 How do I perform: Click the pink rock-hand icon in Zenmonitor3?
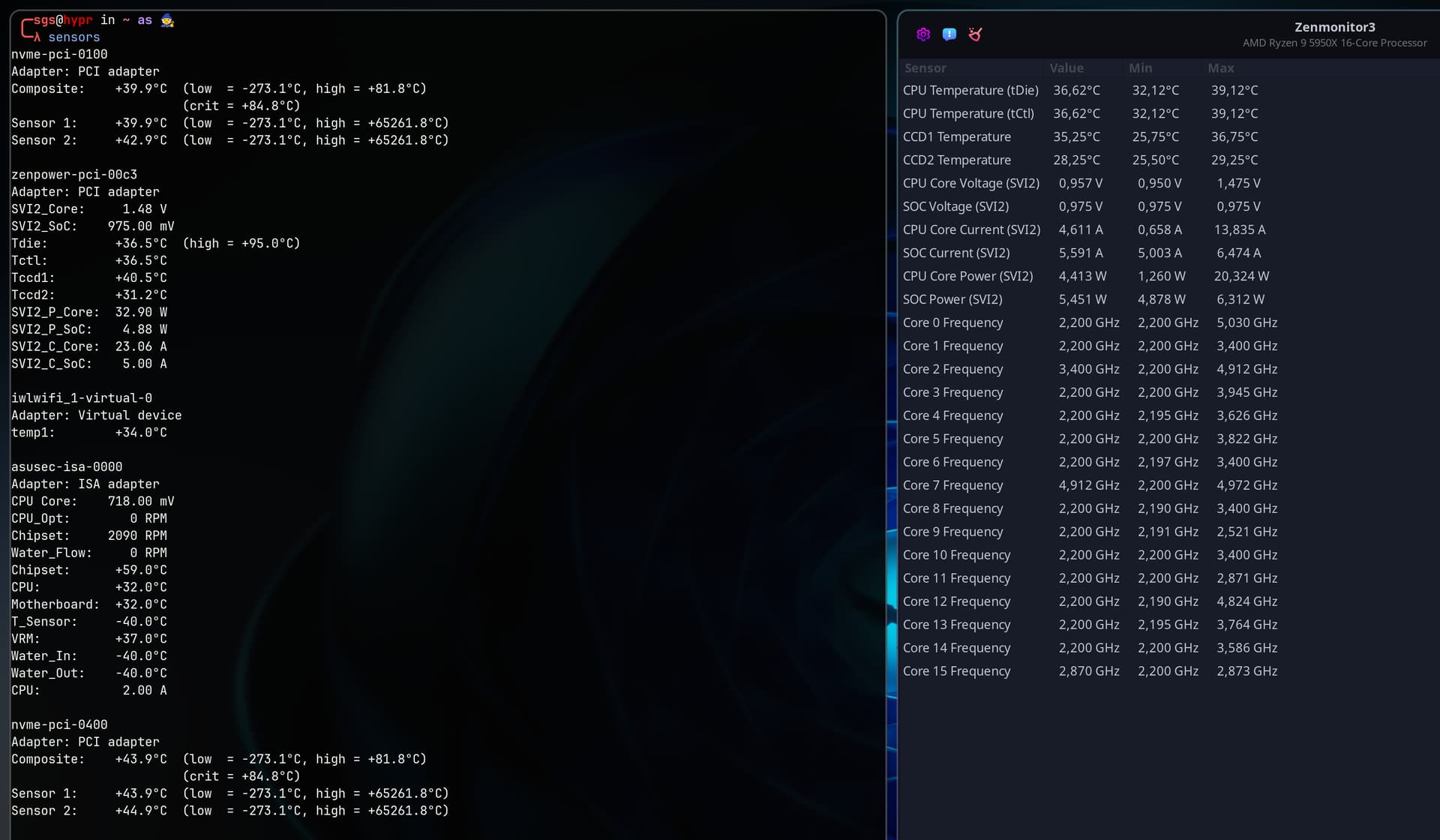tap(975, 34)
